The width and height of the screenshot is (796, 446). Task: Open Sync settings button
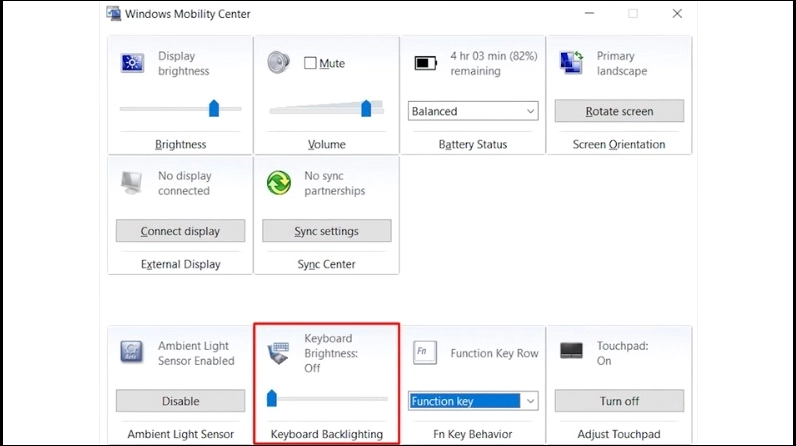pos(326,231)
